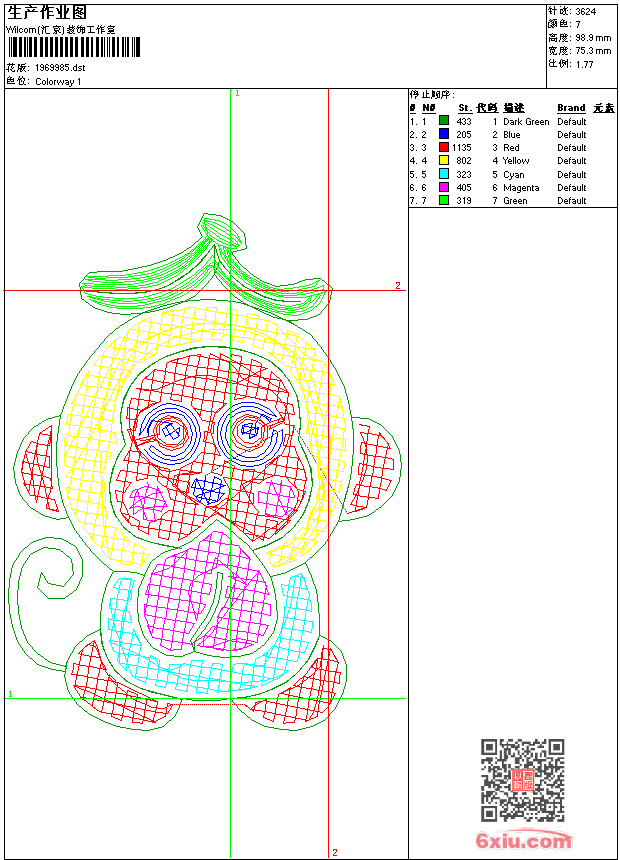
Task: Select the 'Yellow' description text
Action: click(x=516, y=161)
